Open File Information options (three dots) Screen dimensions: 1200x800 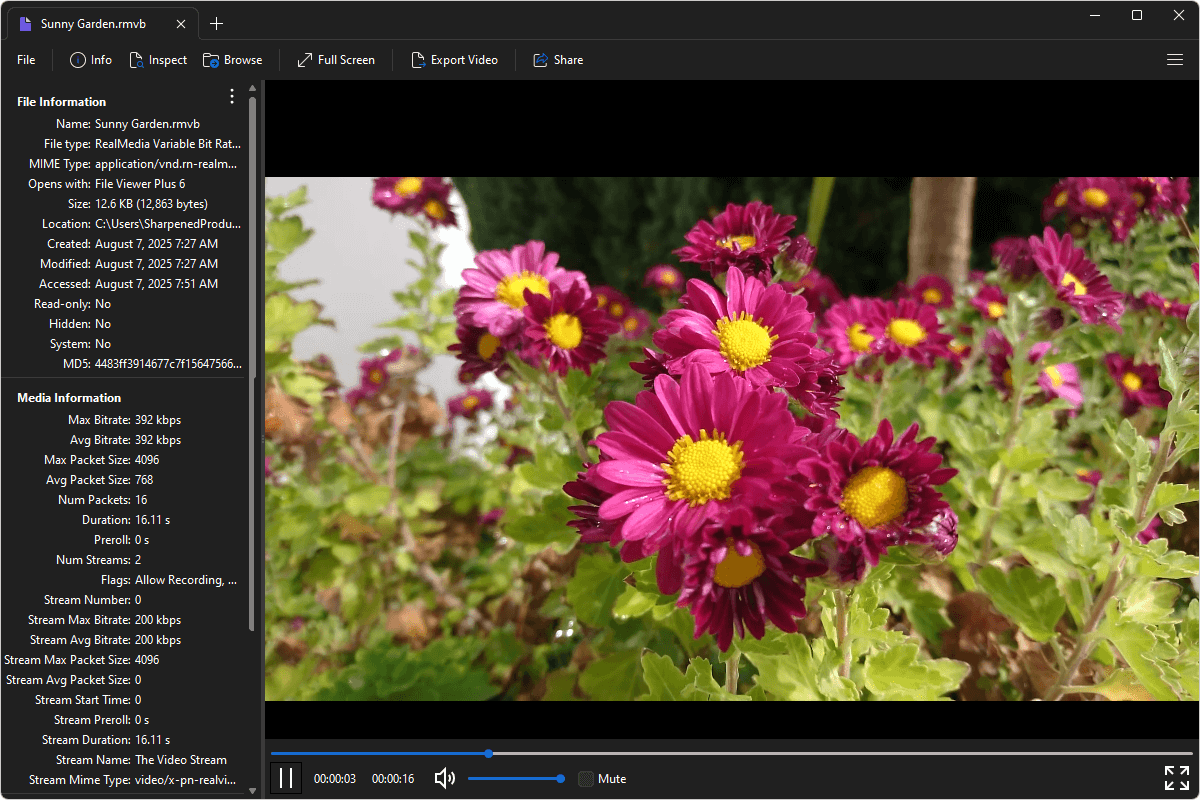click(x=232, y=97)
